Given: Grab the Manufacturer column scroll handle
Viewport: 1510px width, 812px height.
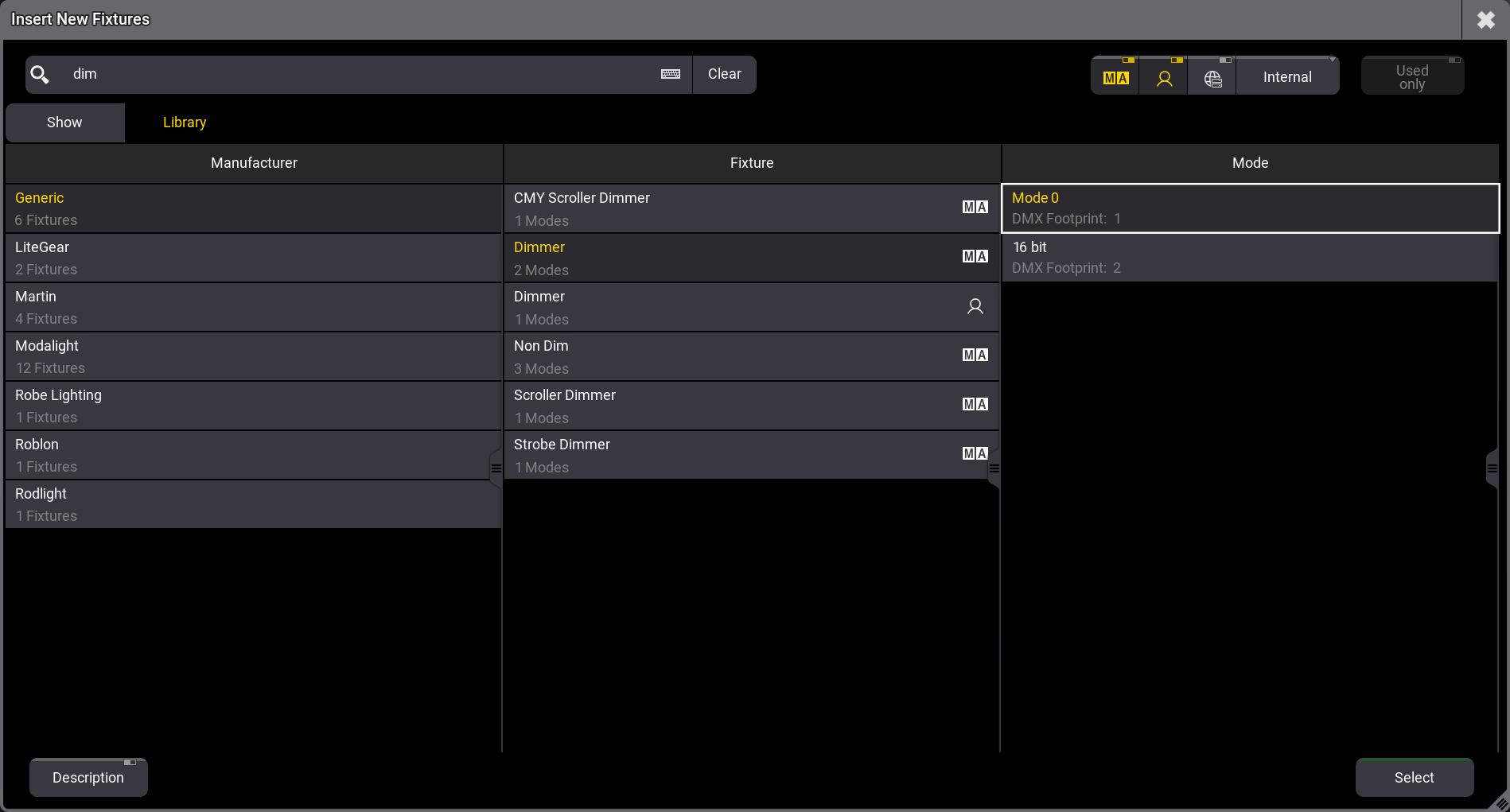Looking at the screenshot, I should (x=496, y=468).
